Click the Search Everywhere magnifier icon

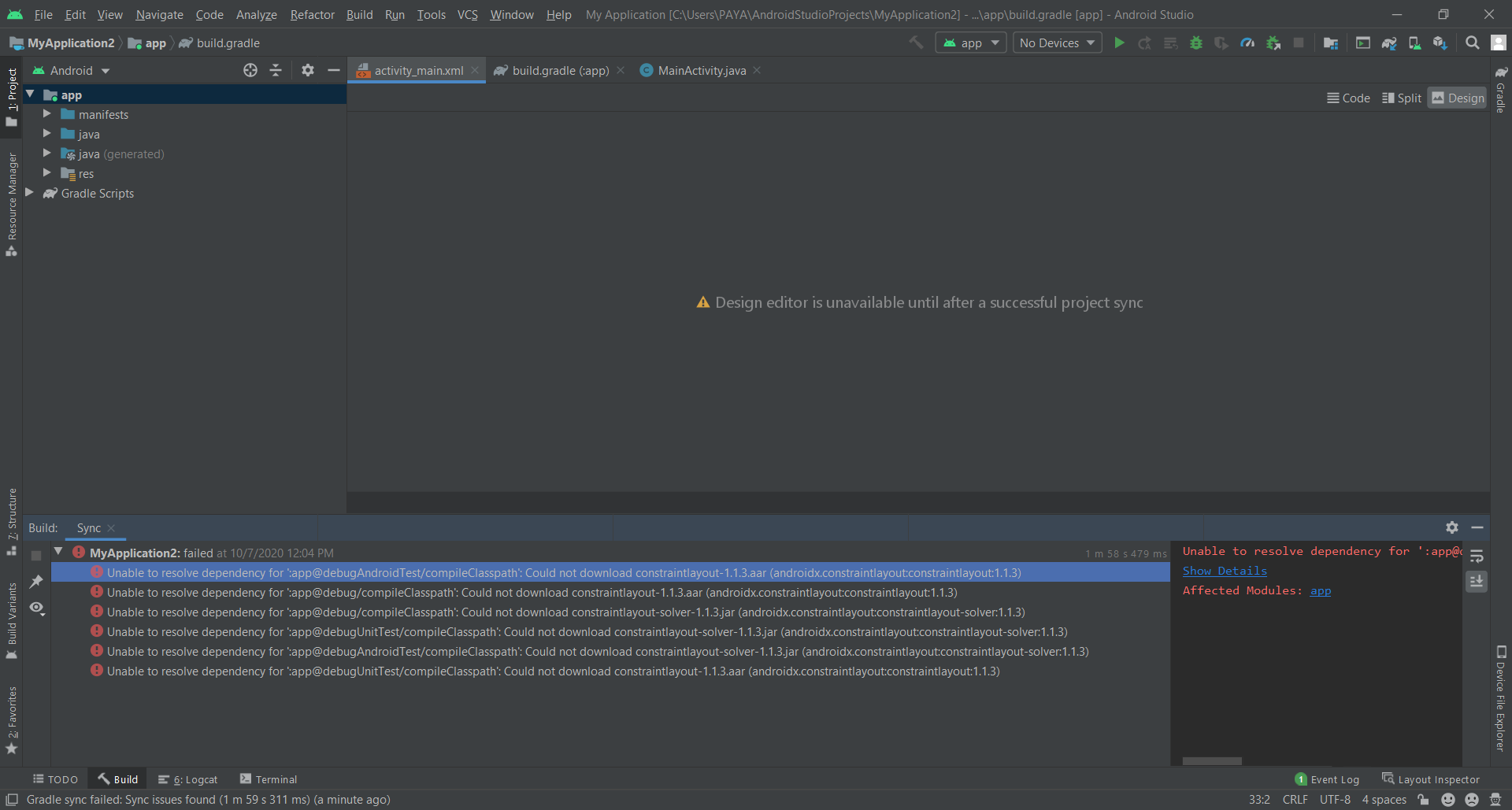[1472, 43]
